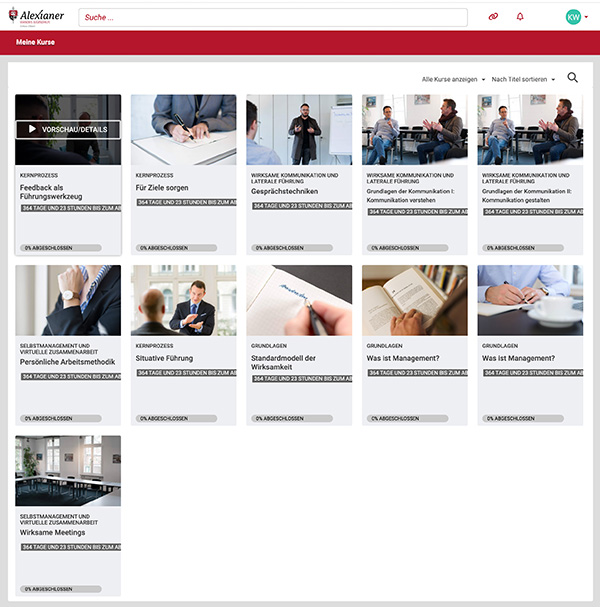Click GRUNDLAGEN label on Standardmodell card
This screenshot has height=607, width=600.
pos(269,346)
